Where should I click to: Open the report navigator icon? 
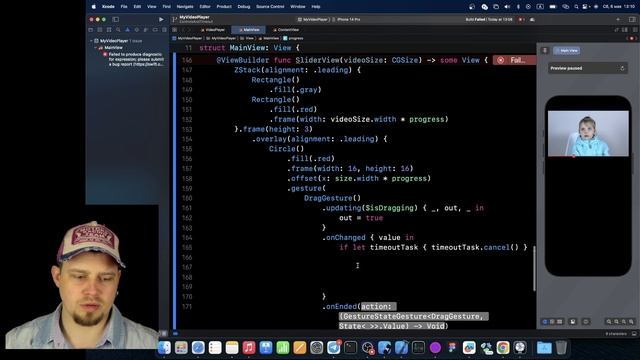tap(164, 30)
